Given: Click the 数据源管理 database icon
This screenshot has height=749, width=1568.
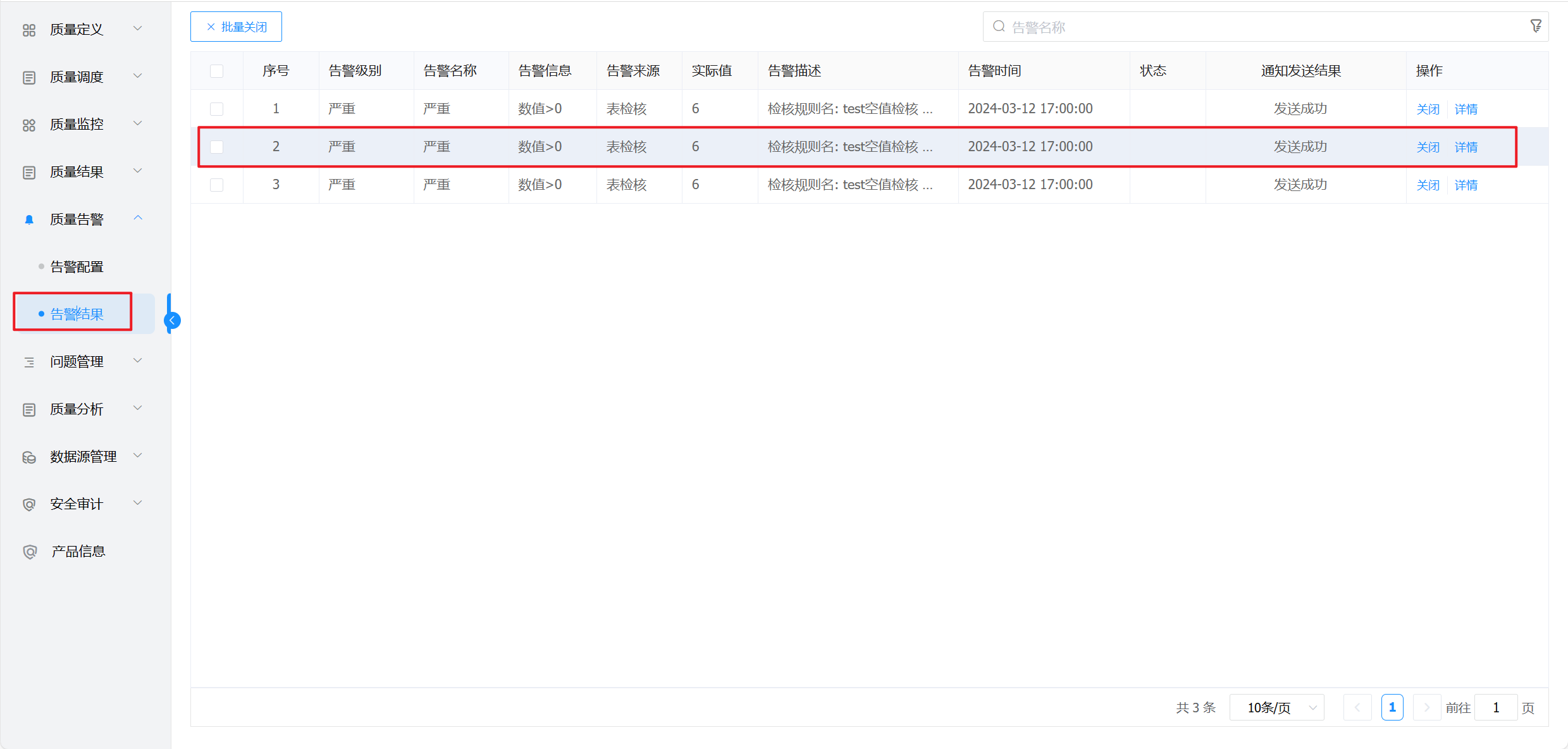Looking at the screenshot, I should click(29, 457).
